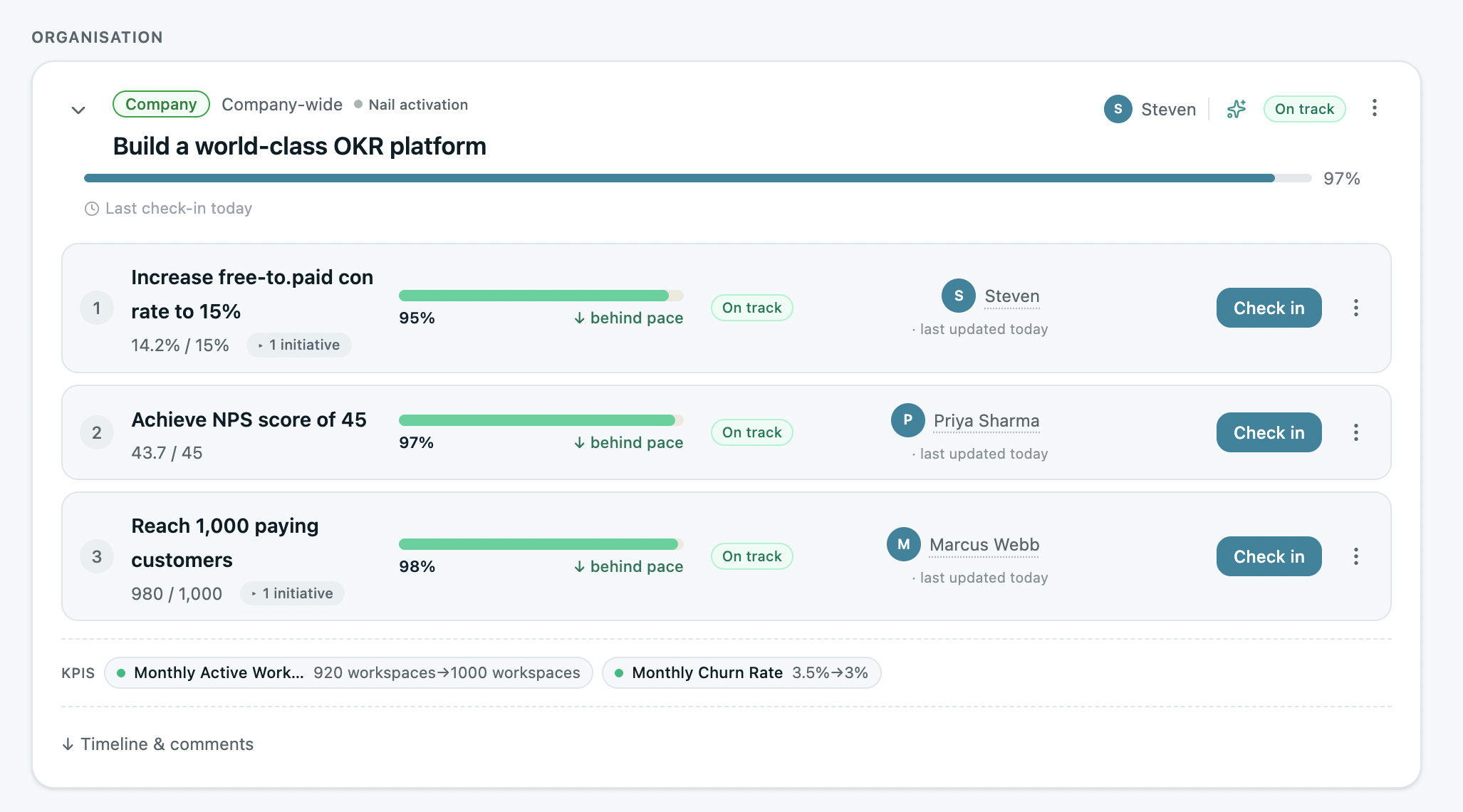
Task: Check in on the NPS score key result
Action: tap(1269, 432)
